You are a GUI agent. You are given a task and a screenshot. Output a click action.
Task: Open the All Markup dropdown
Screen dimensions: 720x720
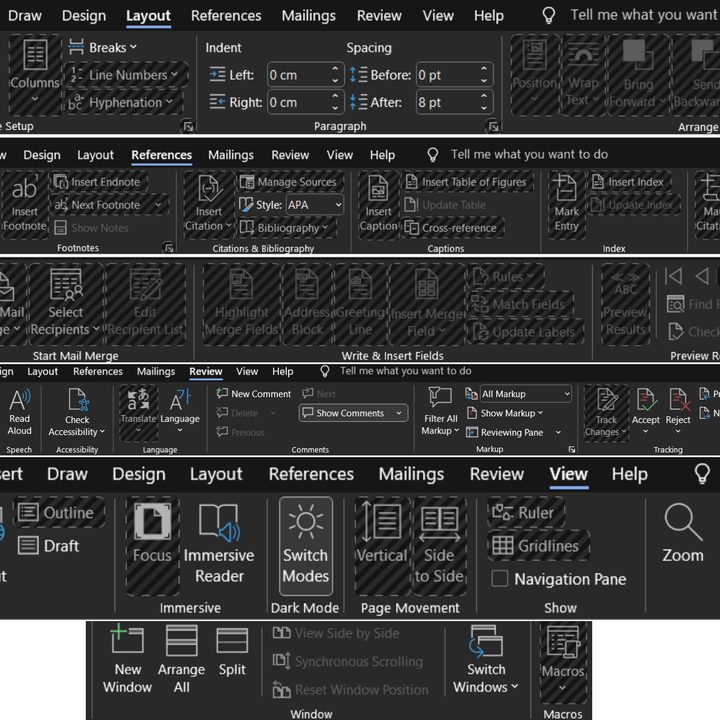point(525,394)
